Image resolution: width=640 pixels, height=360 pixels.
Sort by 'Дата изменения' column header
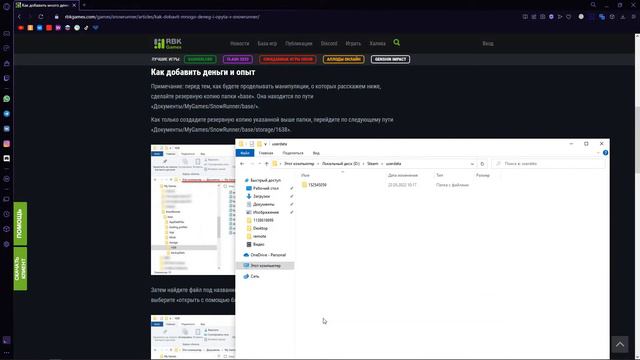403,175
